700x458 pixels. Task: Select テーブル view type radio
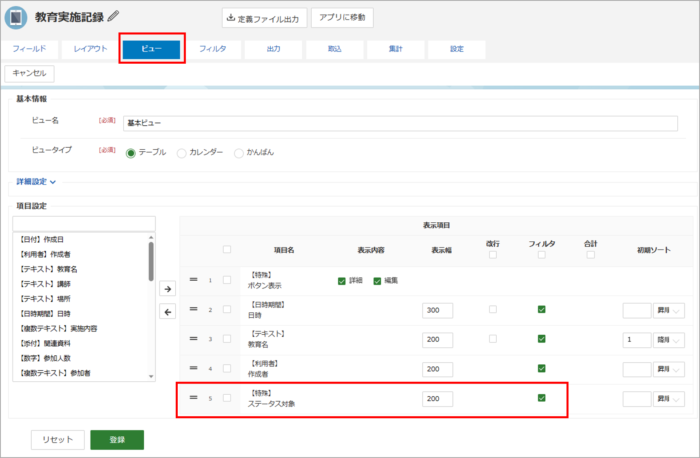[130, 153]
